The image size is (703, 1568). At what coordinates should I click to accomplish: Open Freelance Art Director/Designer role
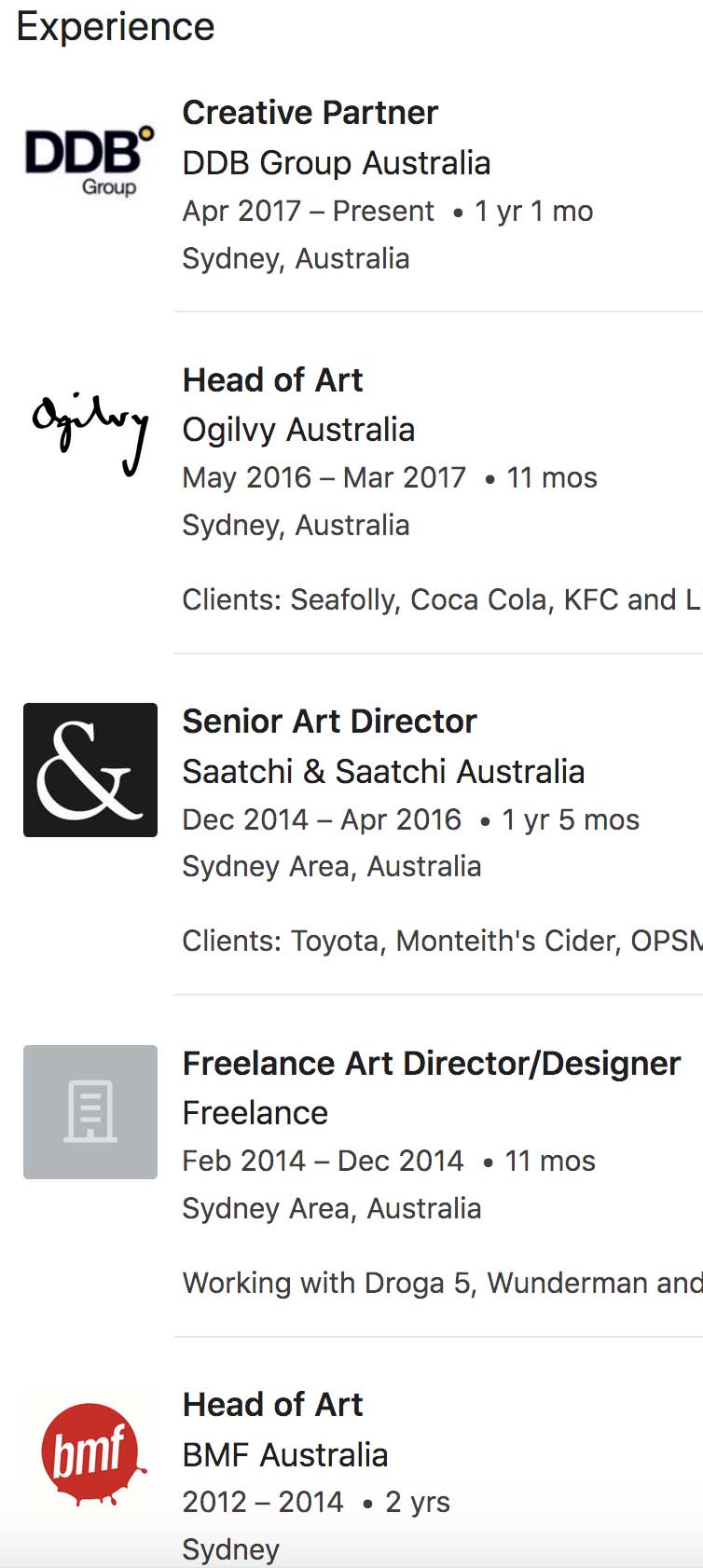click(432, 1064)
